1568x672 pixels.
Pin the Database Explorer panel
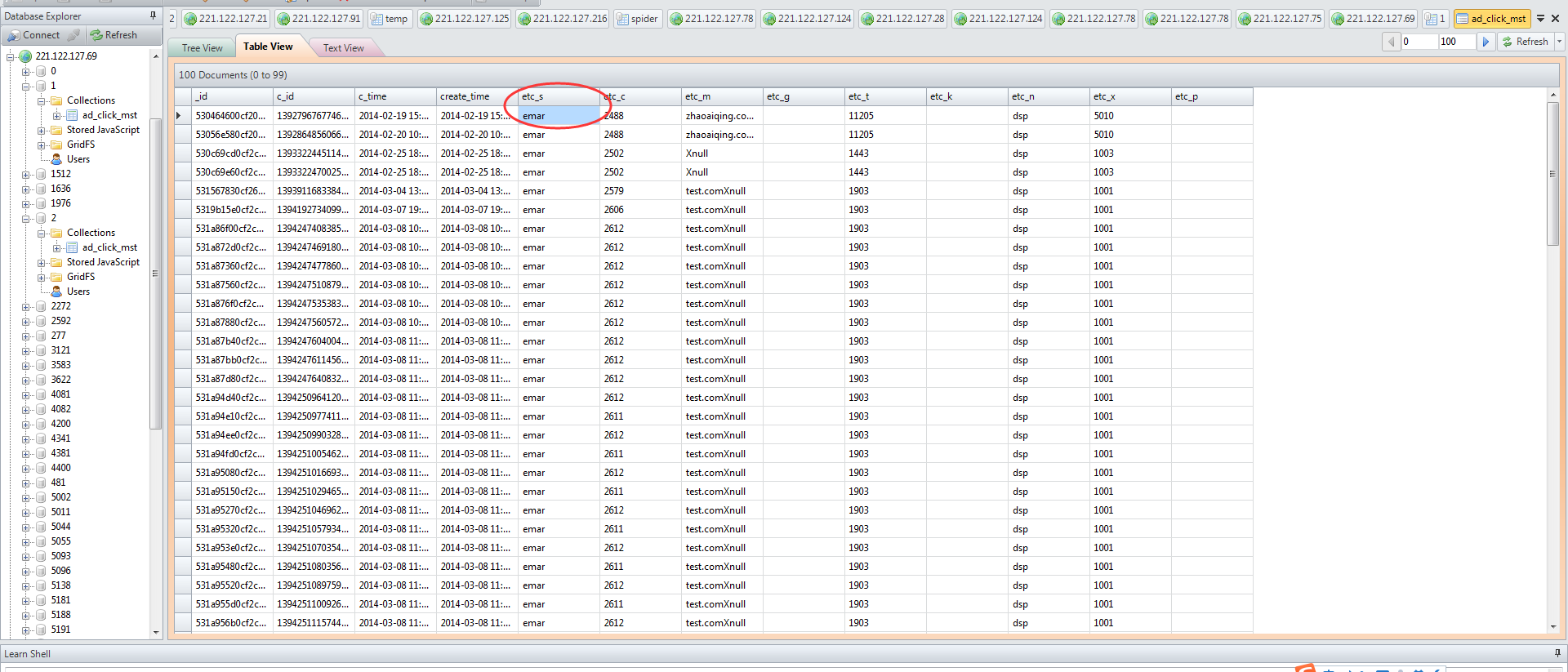coord(153,16)
